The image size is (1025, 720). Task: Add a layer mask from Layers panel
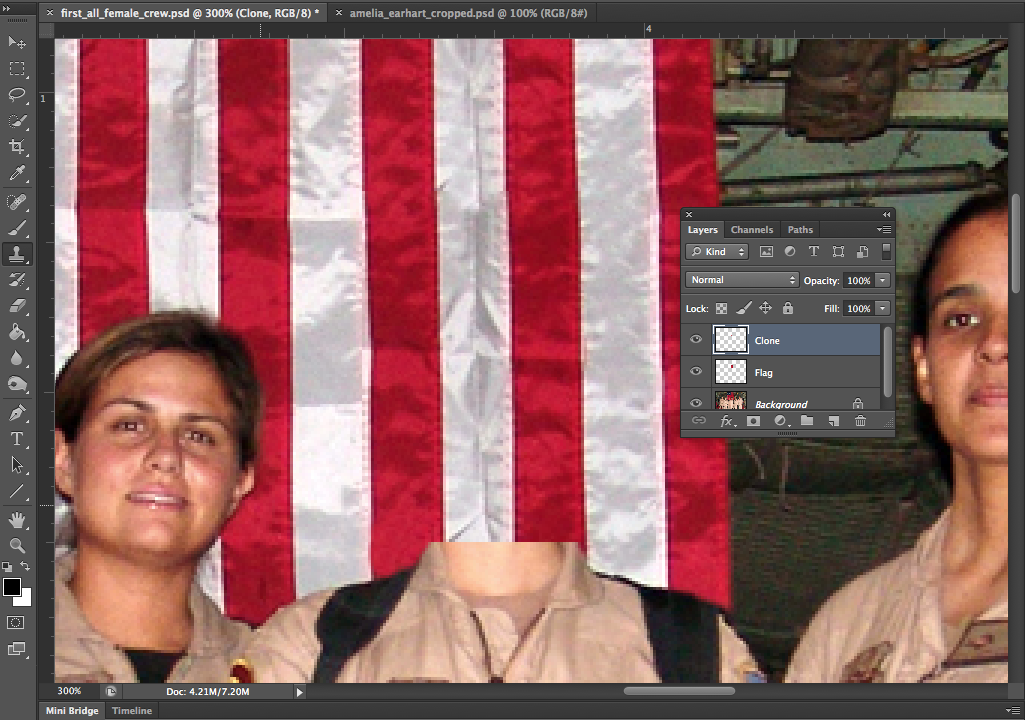(x=754, y=421)
